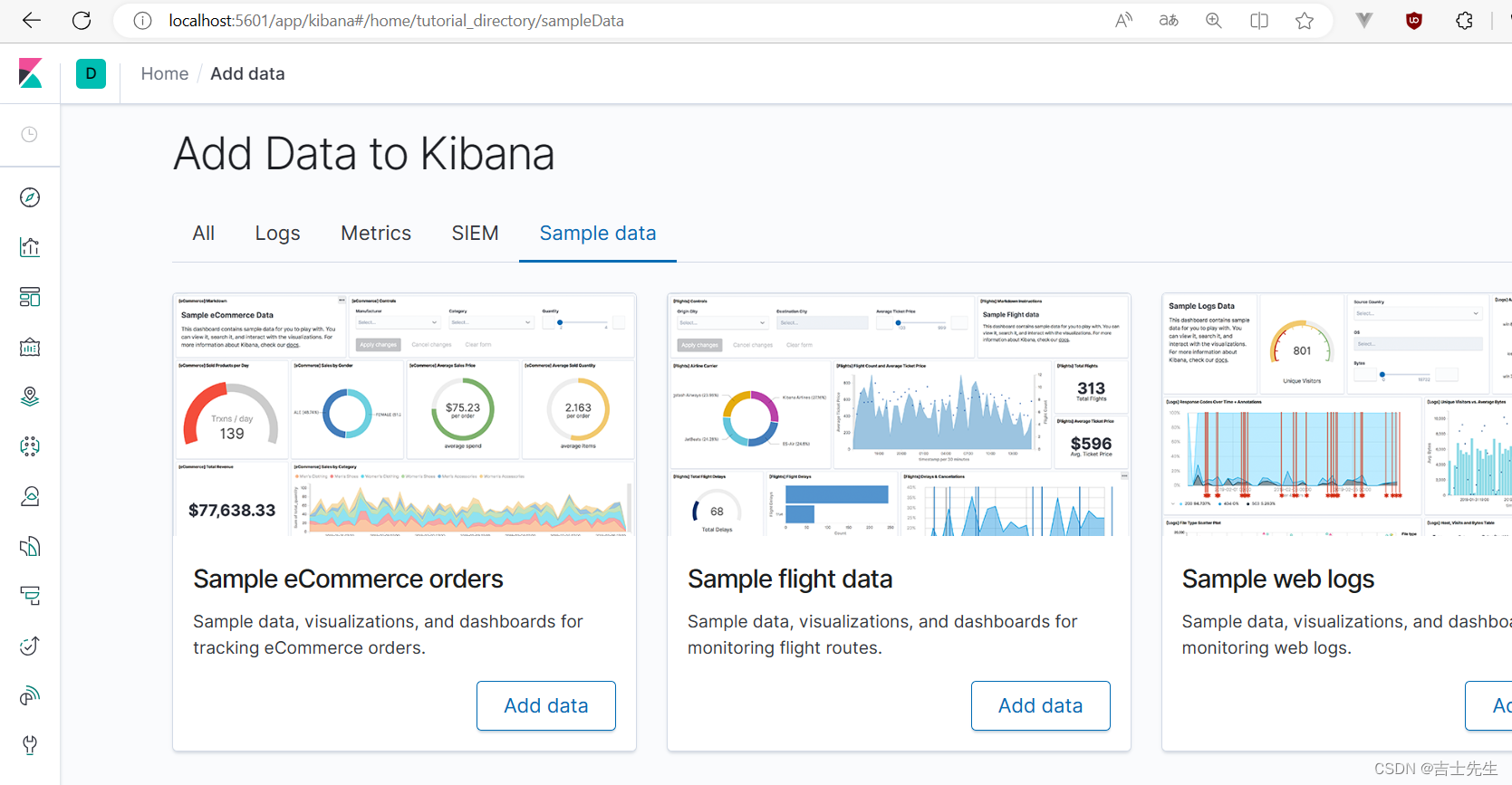Open the space selector D avatar
Screen dimensions: 1512x785
click(x=91, y=73)
